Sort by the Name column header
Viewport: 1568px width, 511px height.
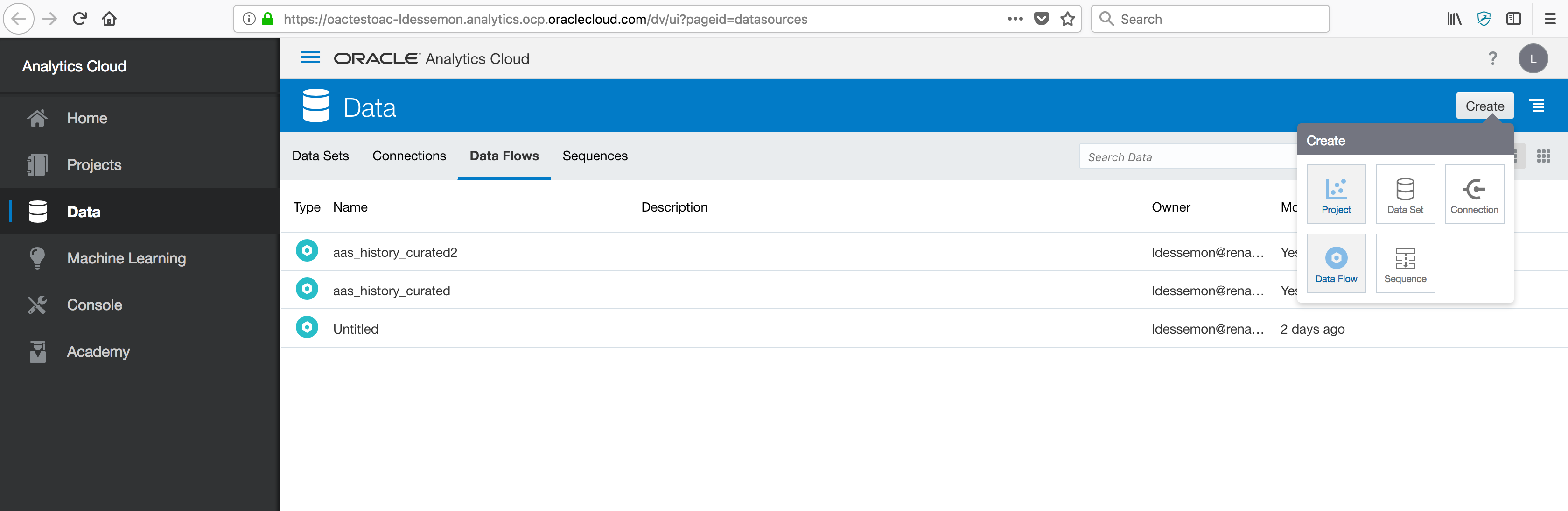(x=350, y=207)
